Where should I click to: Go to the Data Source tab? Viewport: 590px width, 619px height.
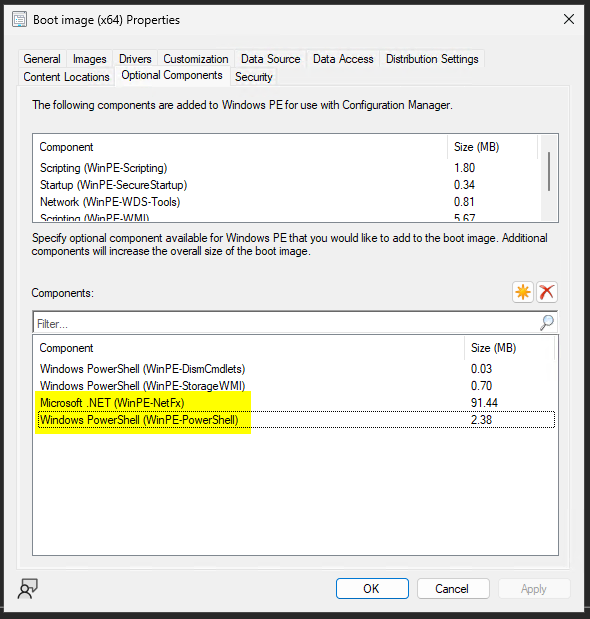(271, 59)
